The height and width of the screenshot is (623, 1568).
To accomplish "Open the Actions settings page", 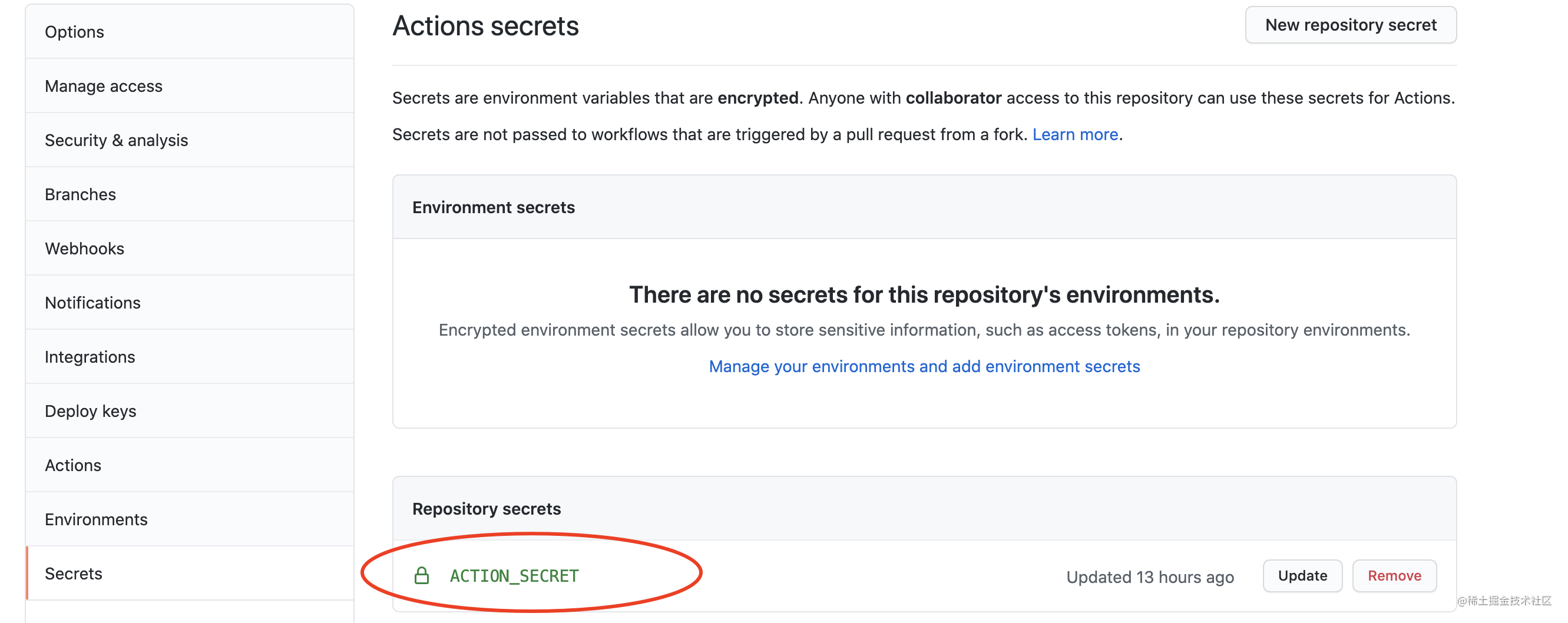I will [190, 465].
